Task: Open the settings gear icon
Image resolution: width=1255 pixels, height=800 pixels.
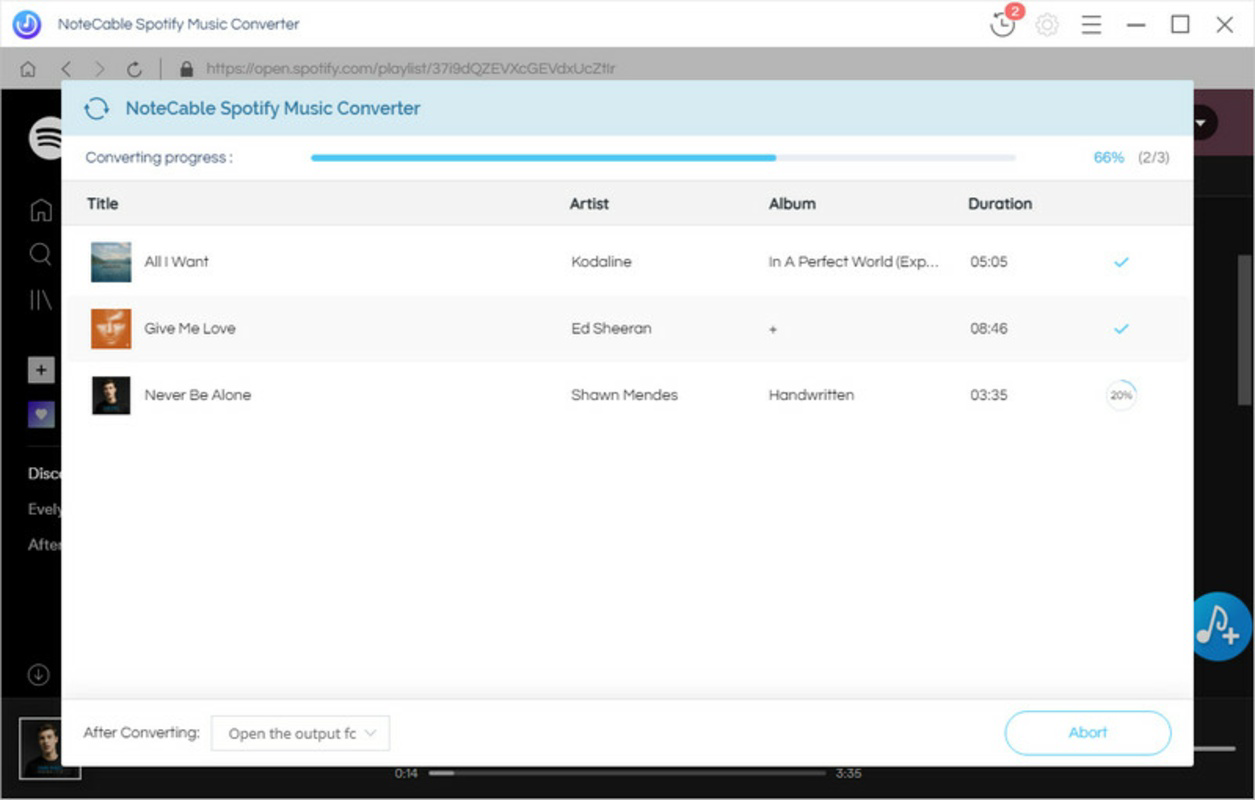Action: tap(1047, 25)
